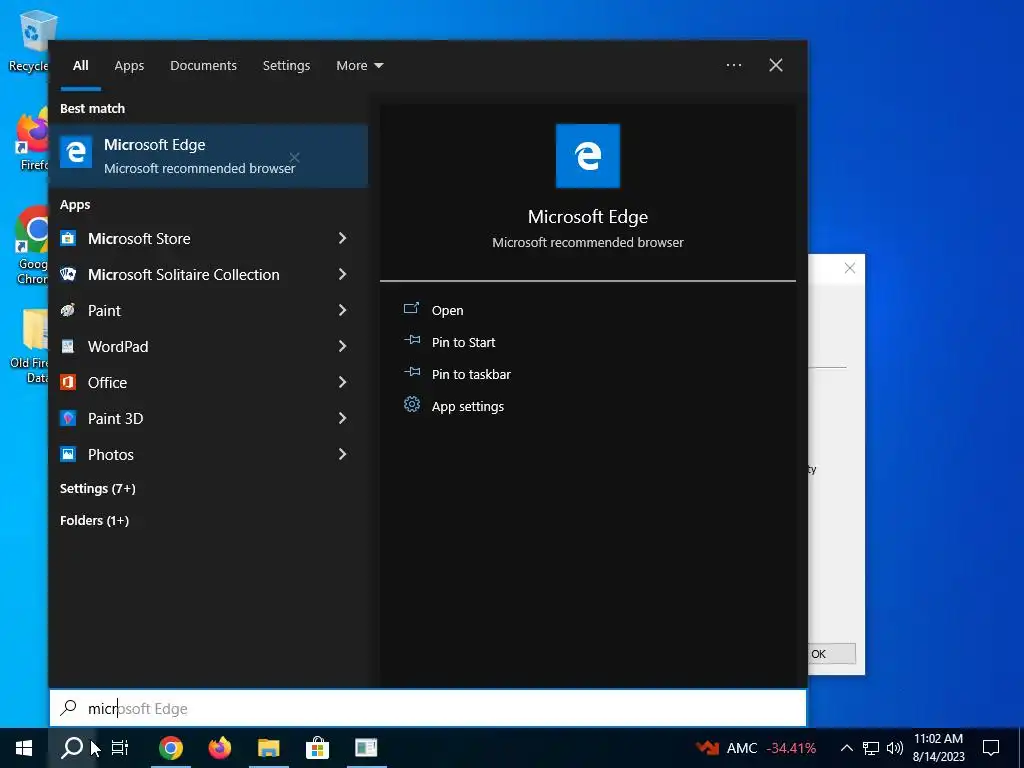Screen dimensions: 1024x768
Task: Click the AMC stock ticker widget
Action: tap(756, 748)
